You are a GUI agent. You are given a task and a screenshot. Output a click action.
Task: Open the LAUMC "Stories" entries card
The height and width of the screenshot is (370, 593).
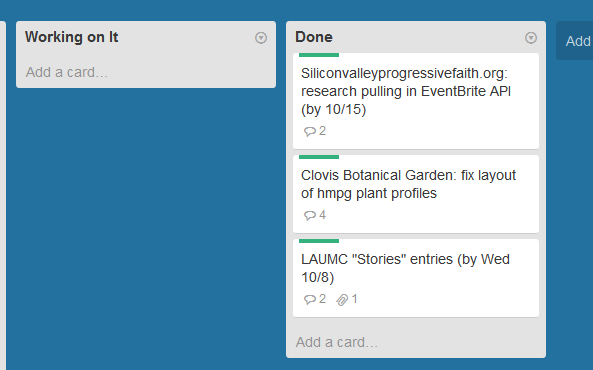click(x=416, y=278)
